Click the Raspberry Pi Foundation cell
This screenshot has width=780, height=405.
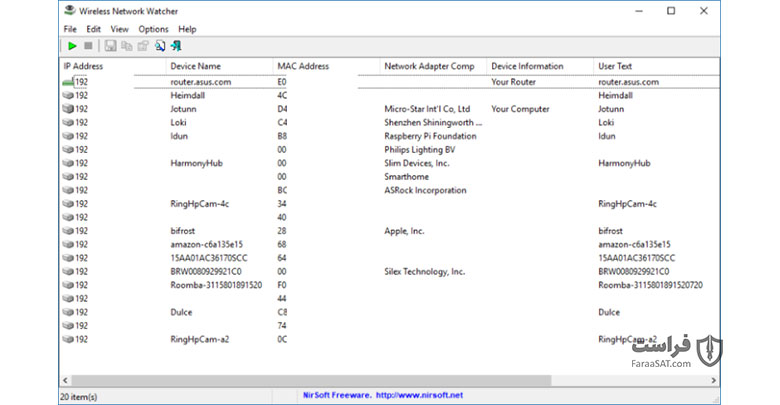tap(430, 136)
